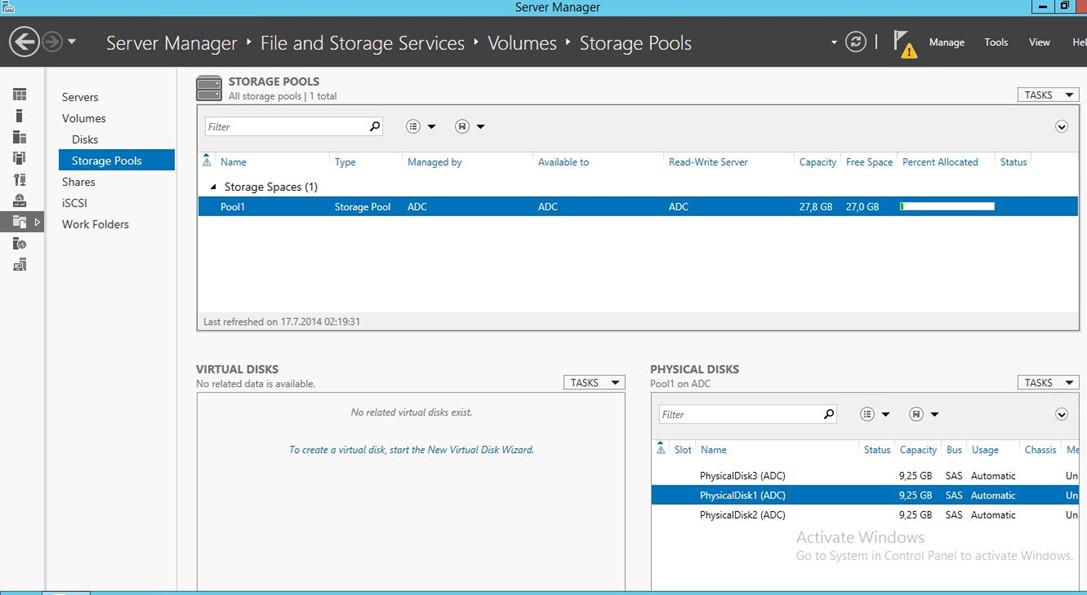Click the File and Storage Services breadcrumb

363,43
